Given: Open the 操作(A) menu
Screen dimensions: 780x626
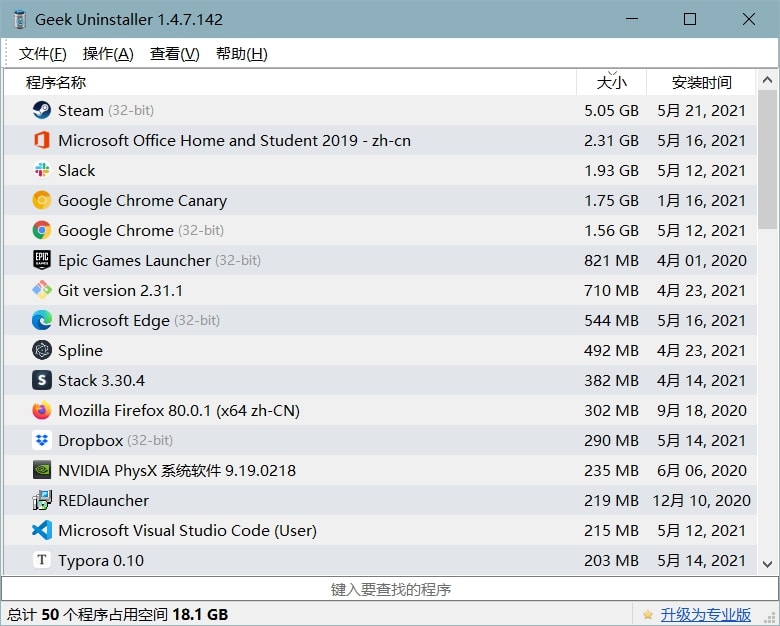Looking at the screenshot, I should click(108, 54).
